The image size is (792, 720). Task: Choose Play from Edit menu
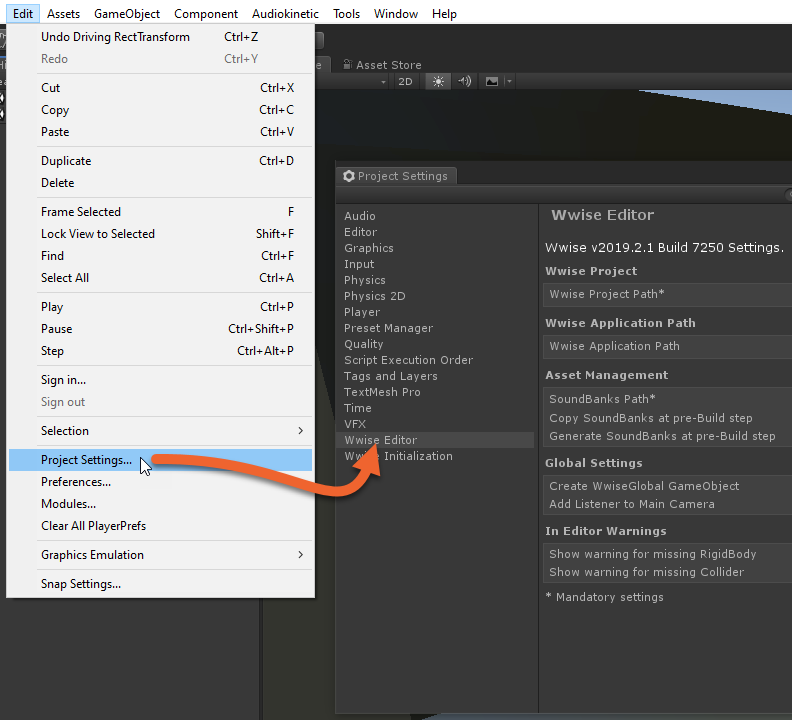click(161, 307)
